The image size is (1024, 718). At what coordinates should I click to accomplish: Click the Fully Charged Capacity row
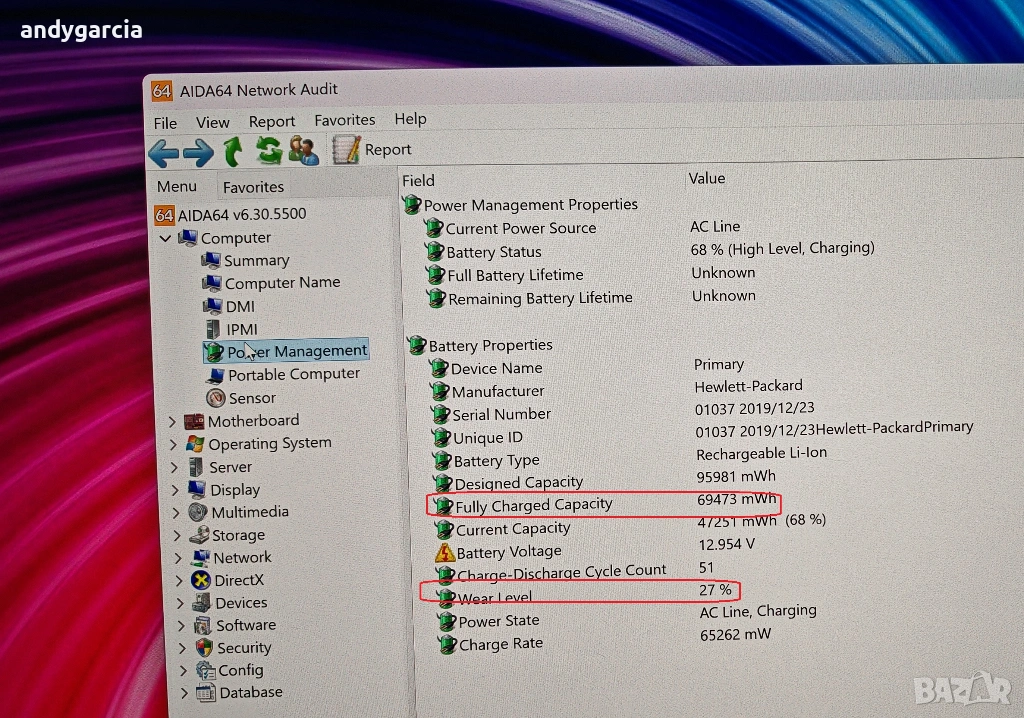533,505
